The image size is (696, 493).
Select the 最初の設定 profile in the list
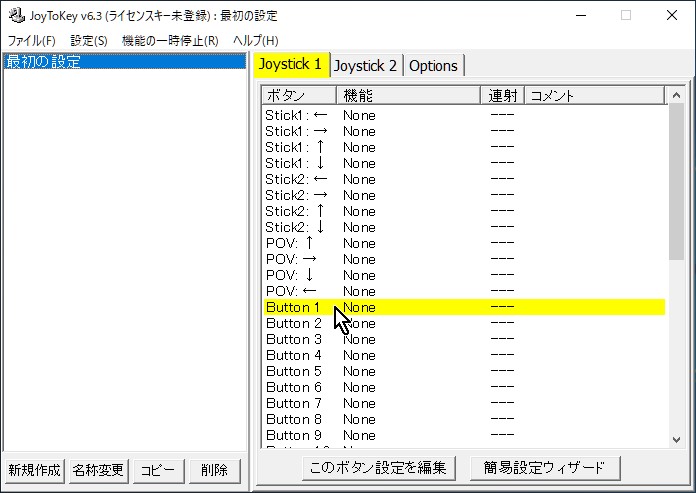[x=125, y=61]
